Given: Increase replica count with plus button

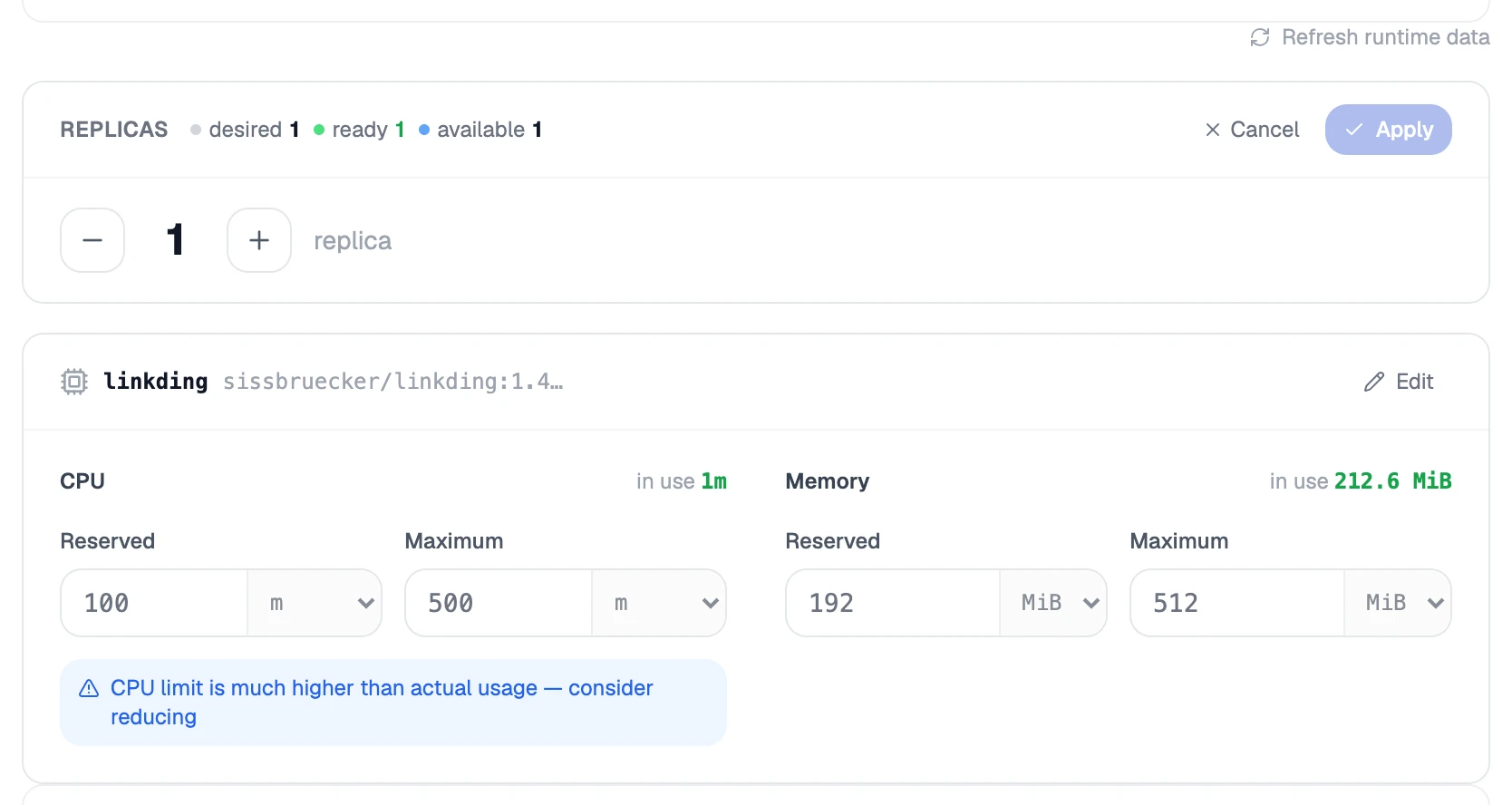Looking at the screenshot, I should [259, 240].
